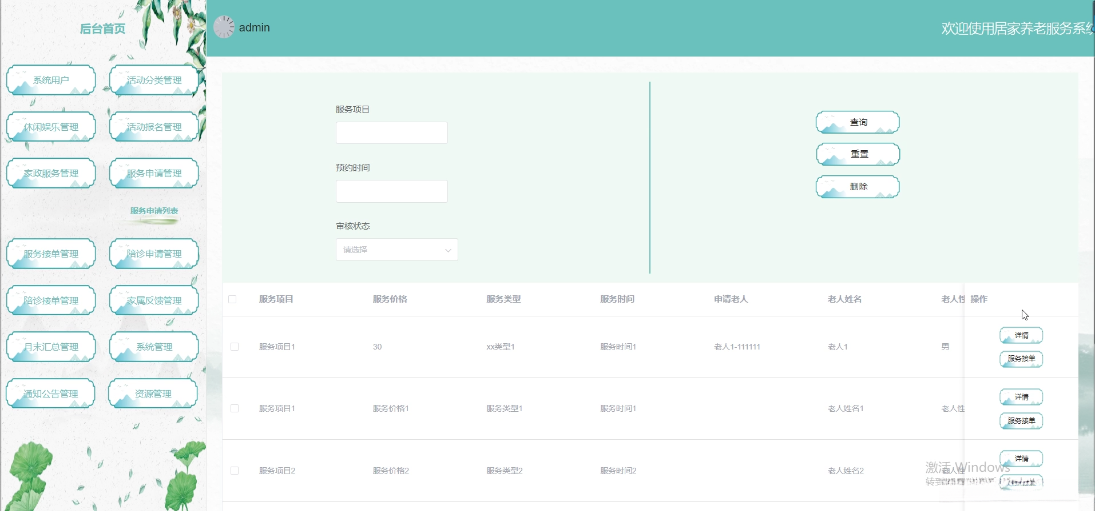Image resolution: width=1095 pixels, height=511 pixels.
Task: Open the 服务接单管理 menu
Action: tap(51, 253)
